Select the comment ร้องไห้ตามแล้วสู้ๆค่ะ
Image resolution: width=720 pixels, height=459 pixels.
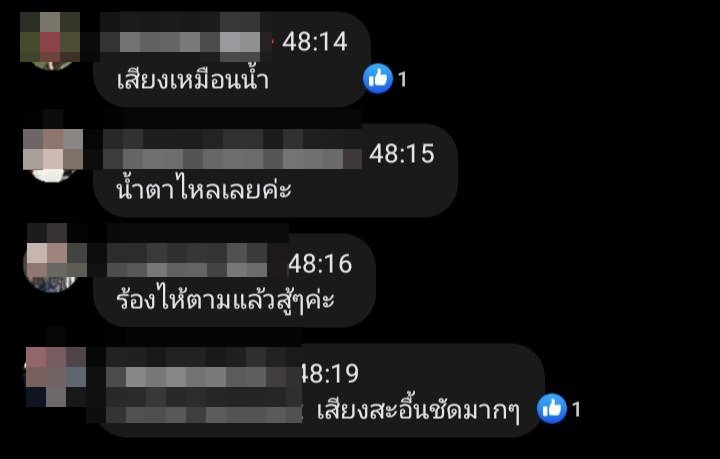click(225, 301)
